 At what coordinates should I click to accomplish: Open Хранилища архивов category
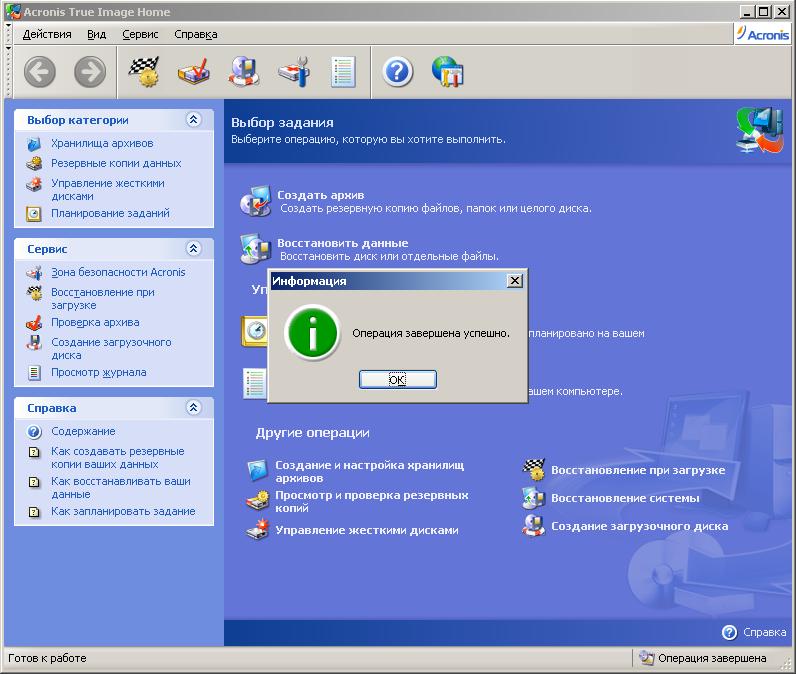click(102, 143)
